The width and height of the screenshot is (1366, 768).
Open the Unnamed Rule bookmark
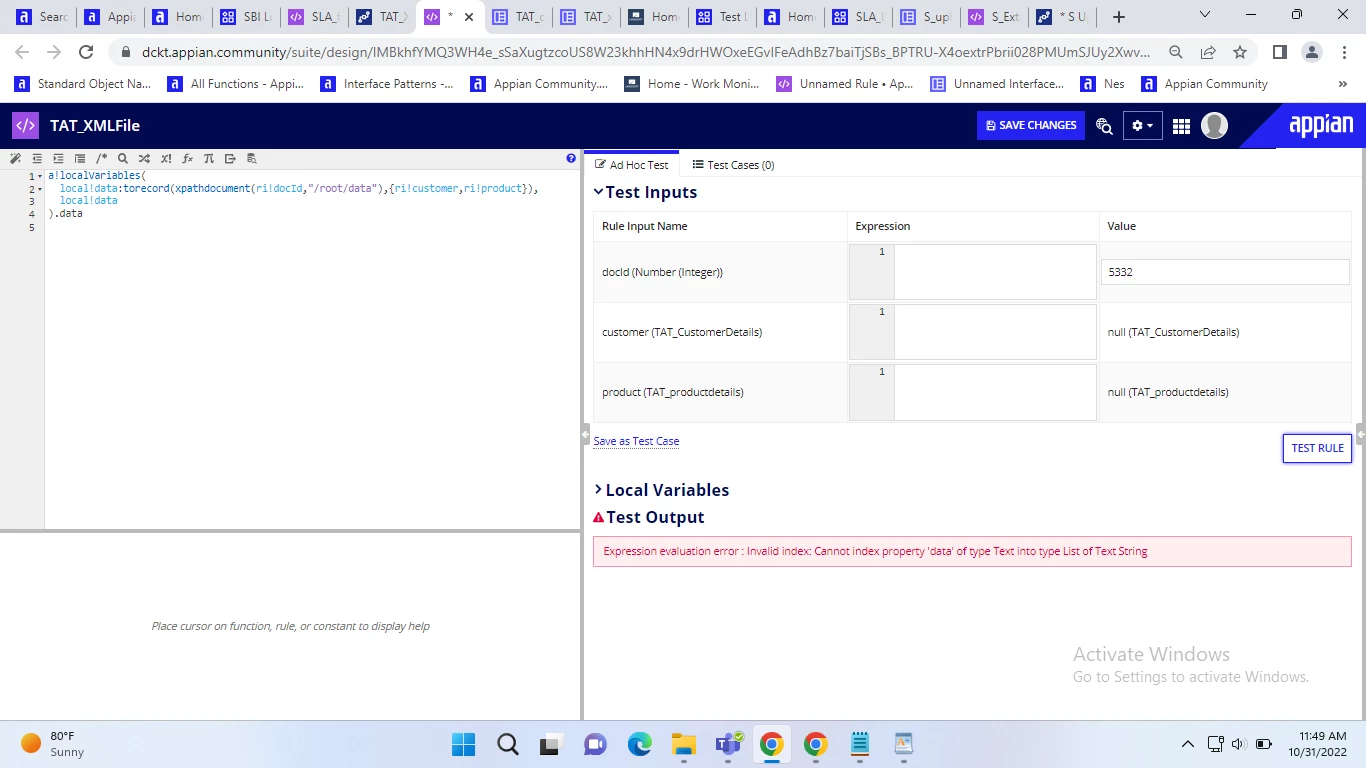846,84
